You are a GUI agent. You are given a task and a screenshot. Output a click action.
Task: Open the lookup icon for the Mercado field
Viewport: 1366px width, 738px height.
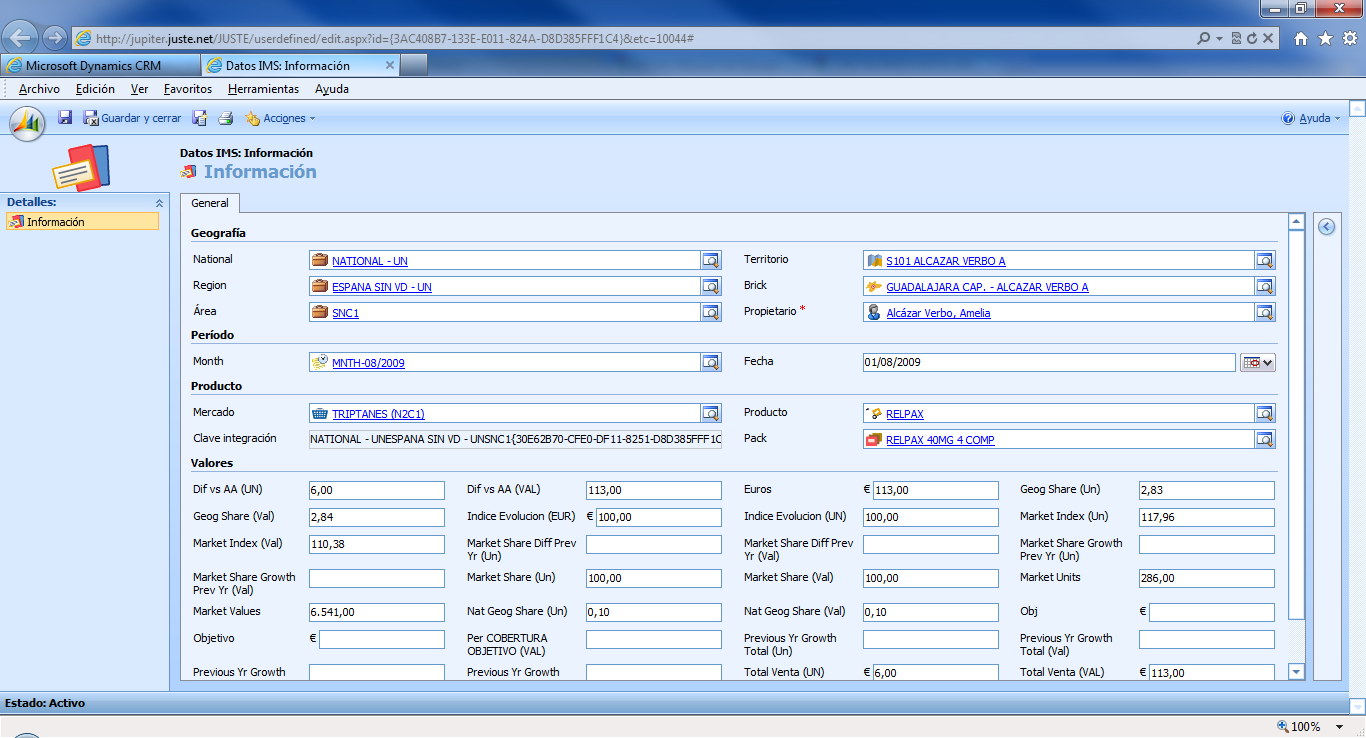pyautogui.click(x=711, y=413)
